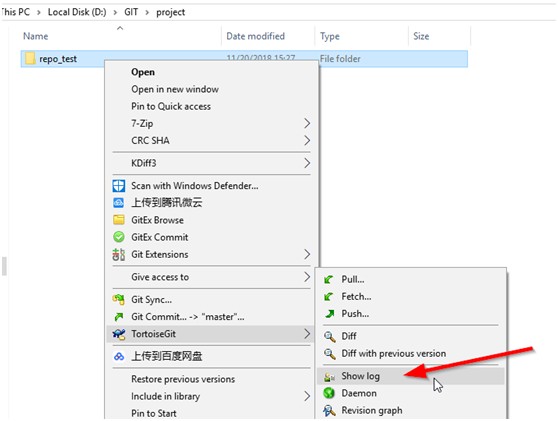This screenshot has height=421, width=558.
Task: Click the TortoiseGit turtle icon
Action: click(119, 334)
